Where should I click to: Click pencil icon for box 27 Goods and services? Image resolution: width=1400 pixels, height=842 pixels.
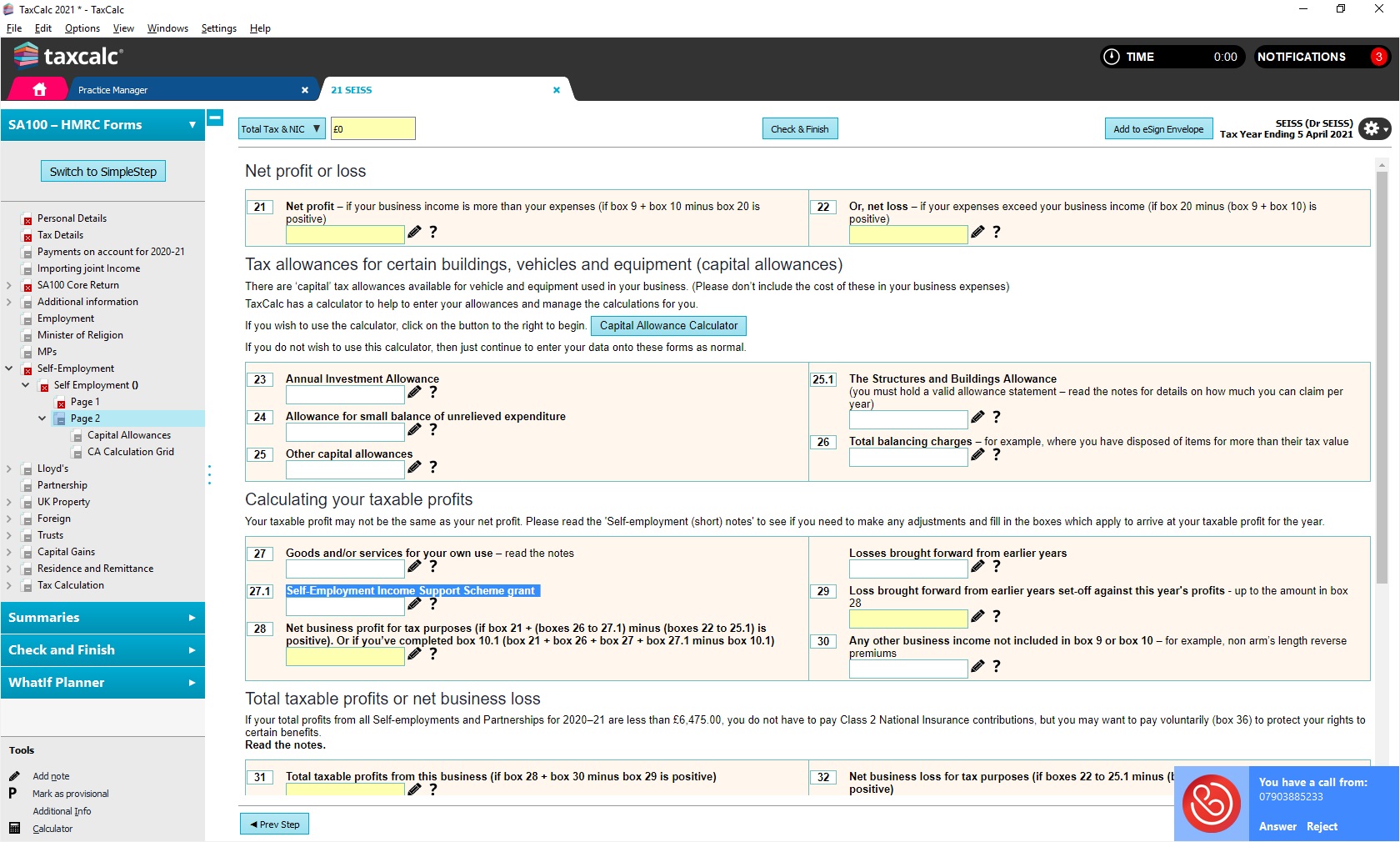[414, 566]
